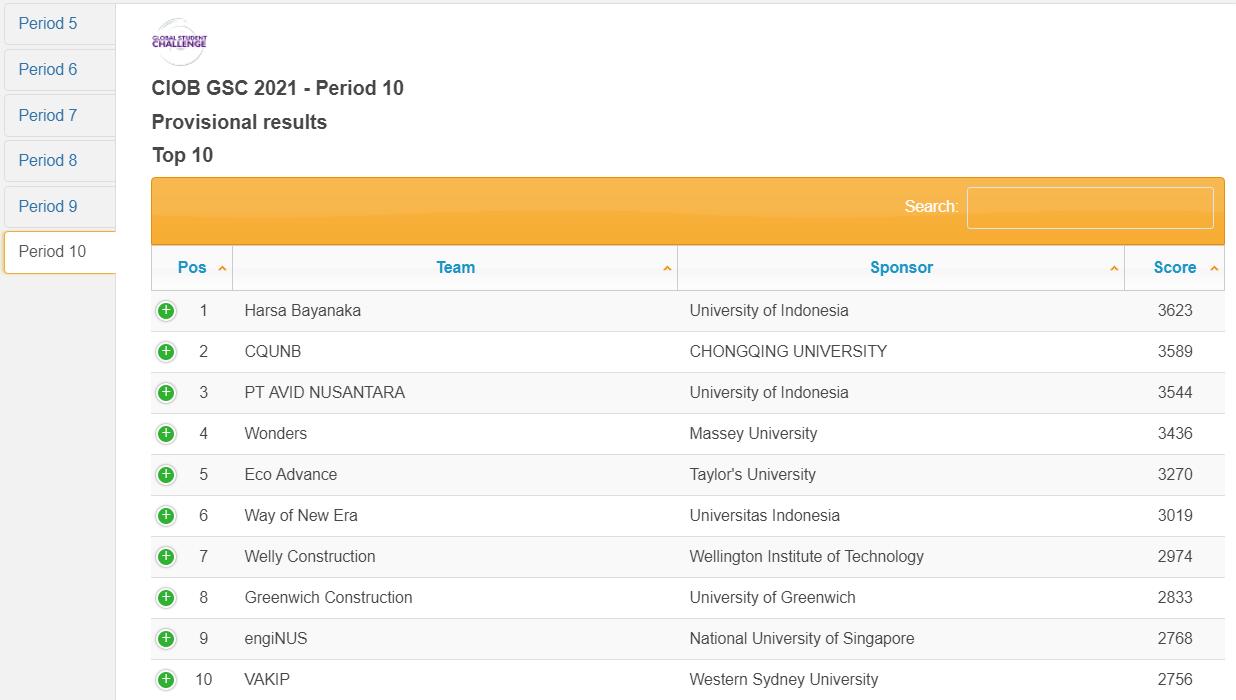The image size is (1236, 700).
Task: Click the sponsor Western Sydney University
Action: click(784, 680)
